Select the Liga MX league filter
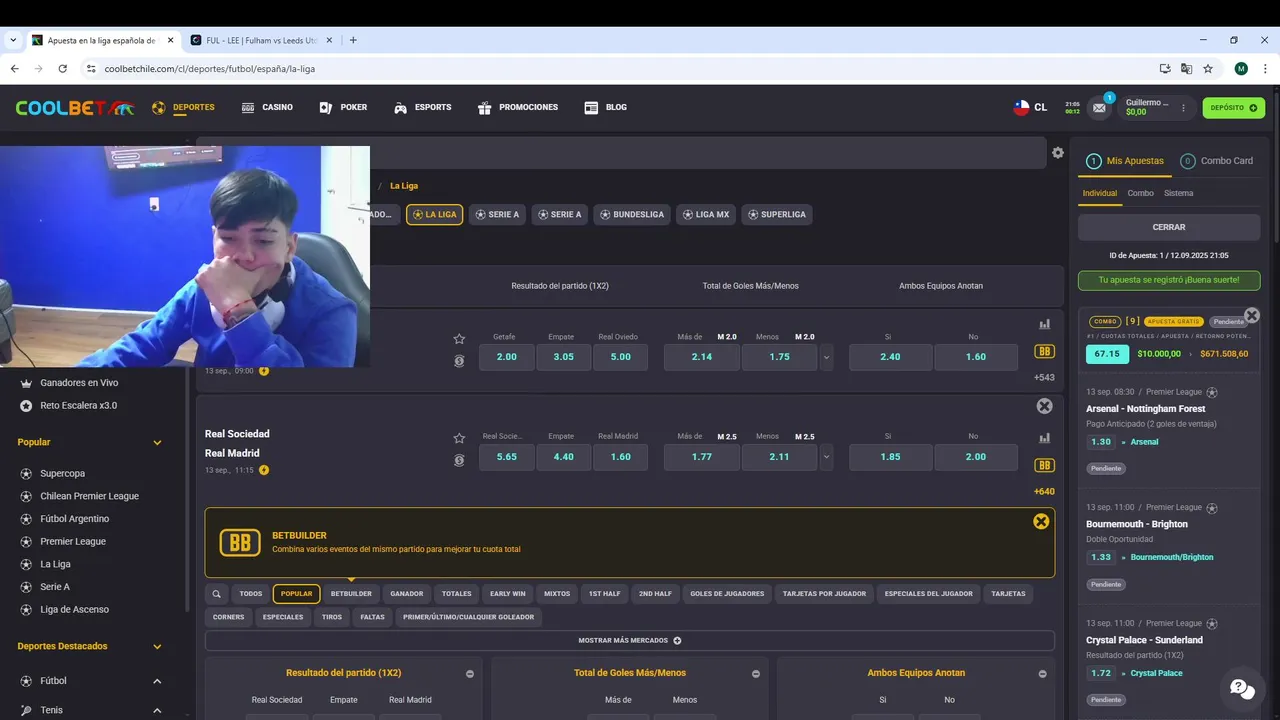 pyautogui.click(x=705, y=214)
